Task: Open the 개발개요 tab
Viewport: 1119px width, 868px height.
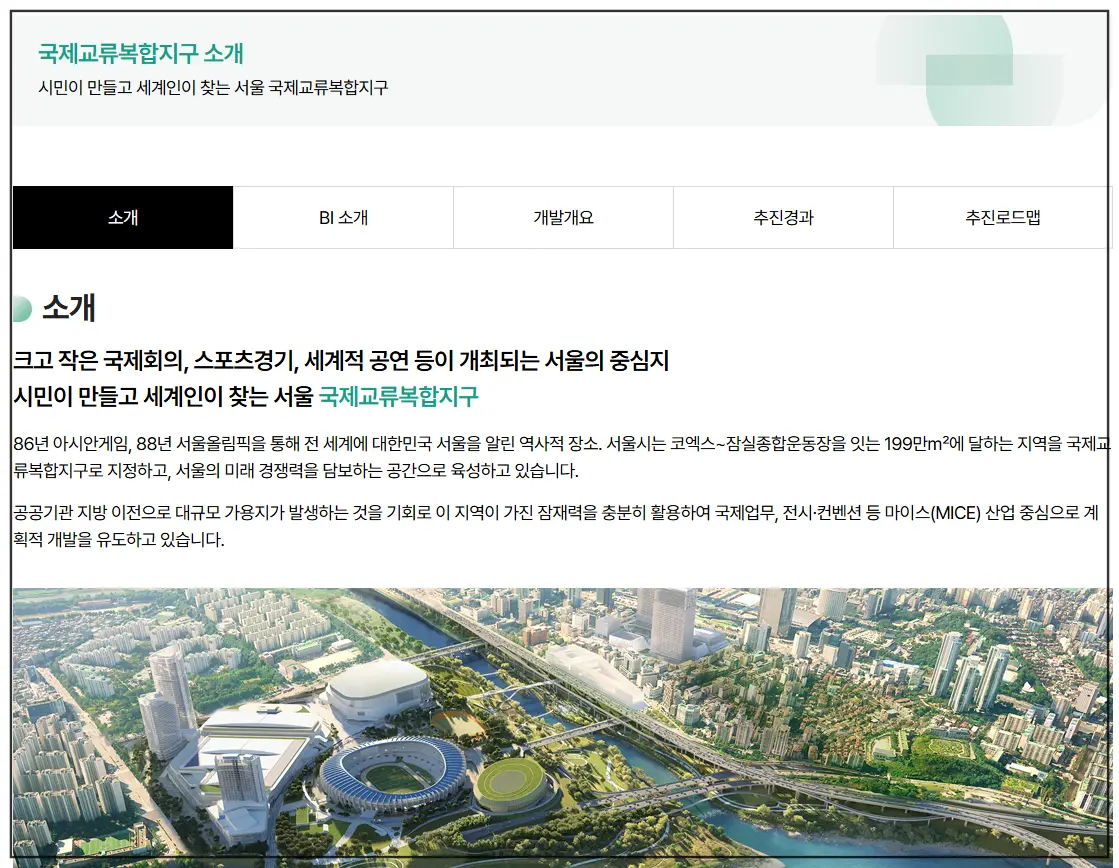Action: [x=562, y=217]
